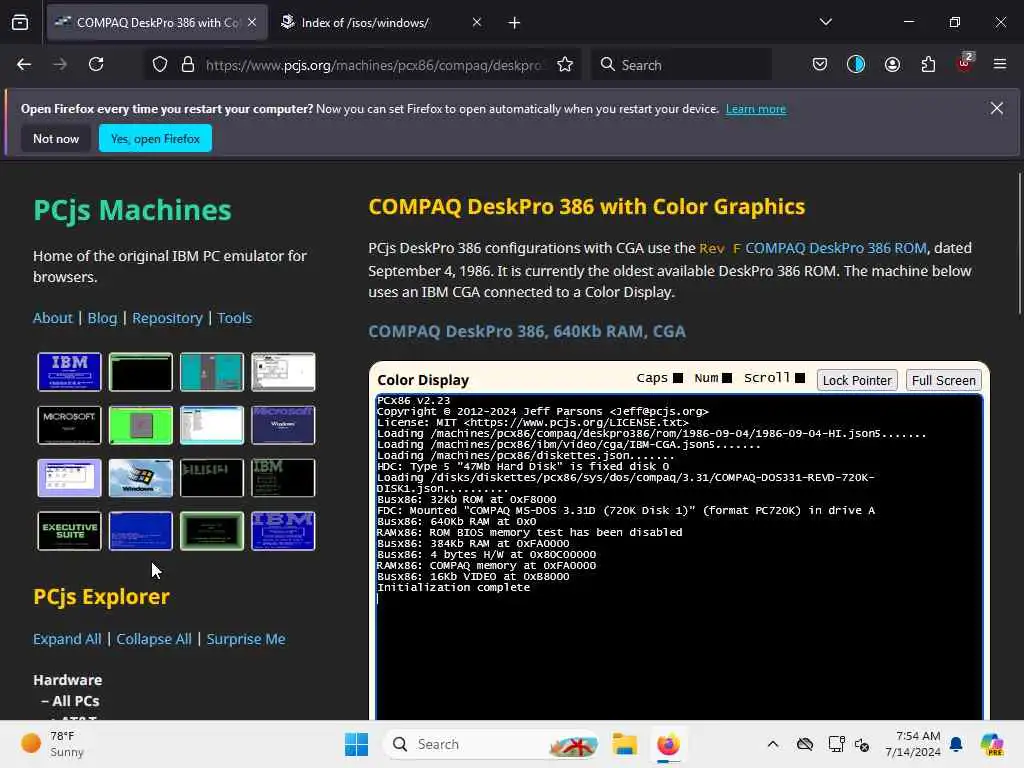Reload the current page
Screen dimensions: 1024x768
click(x=96, y=65)
